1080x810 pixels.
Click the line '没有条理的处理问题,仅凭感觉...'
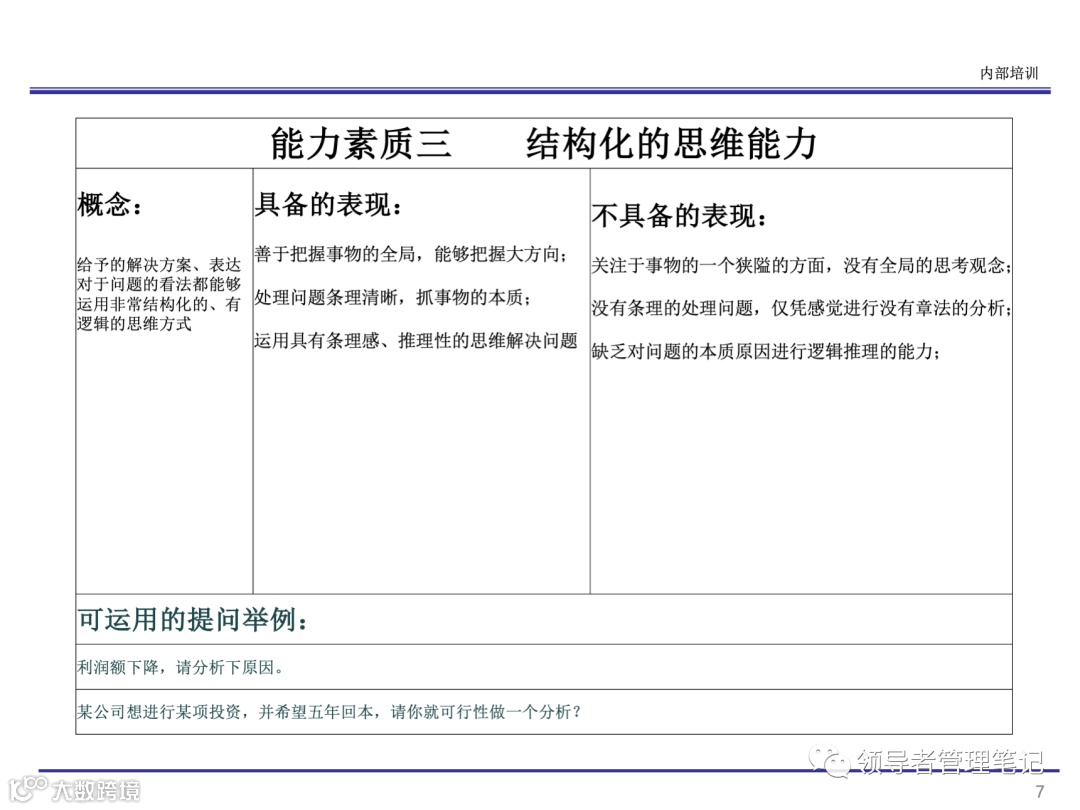[801, 309]
